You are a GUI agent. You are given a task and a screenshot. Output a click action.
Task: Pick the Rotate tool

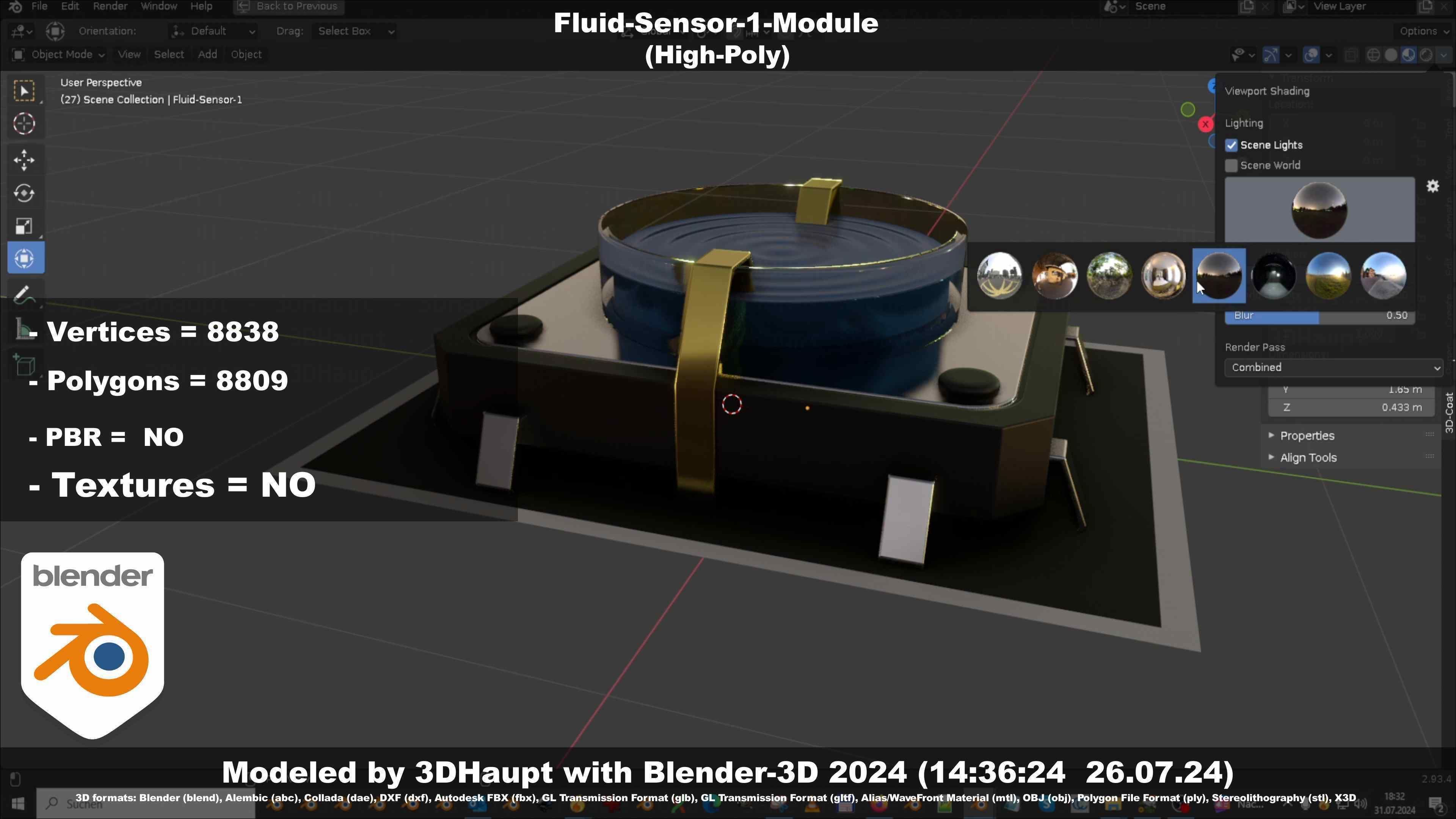pyautogui.click(x=24, y=193)
